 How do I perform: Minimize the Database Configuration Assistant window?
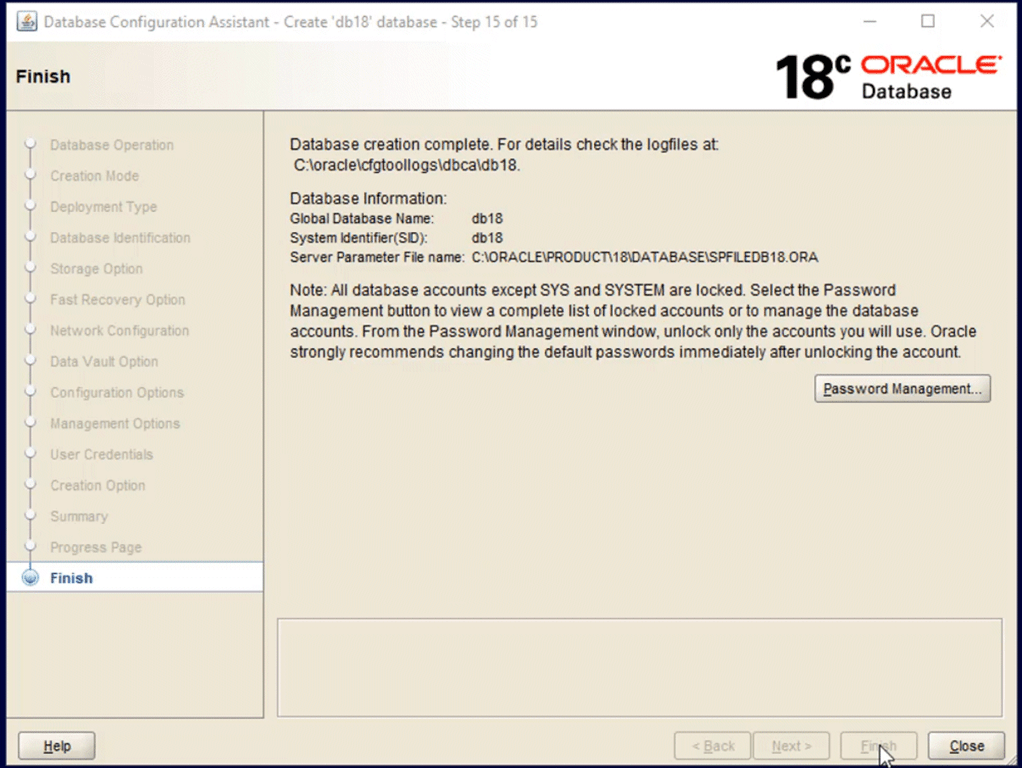[869, 22]
